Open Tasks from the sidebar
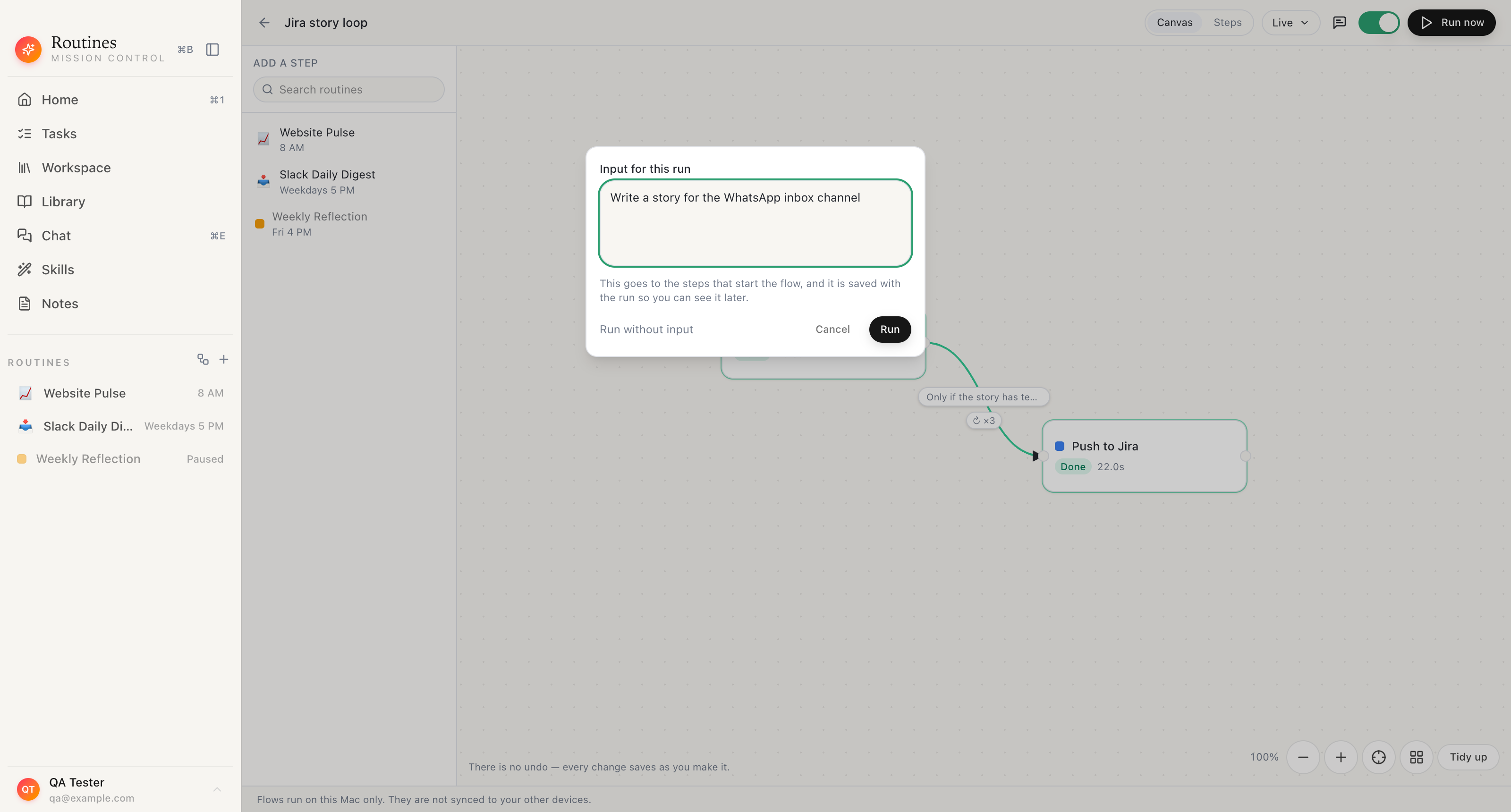 [120, 134]
